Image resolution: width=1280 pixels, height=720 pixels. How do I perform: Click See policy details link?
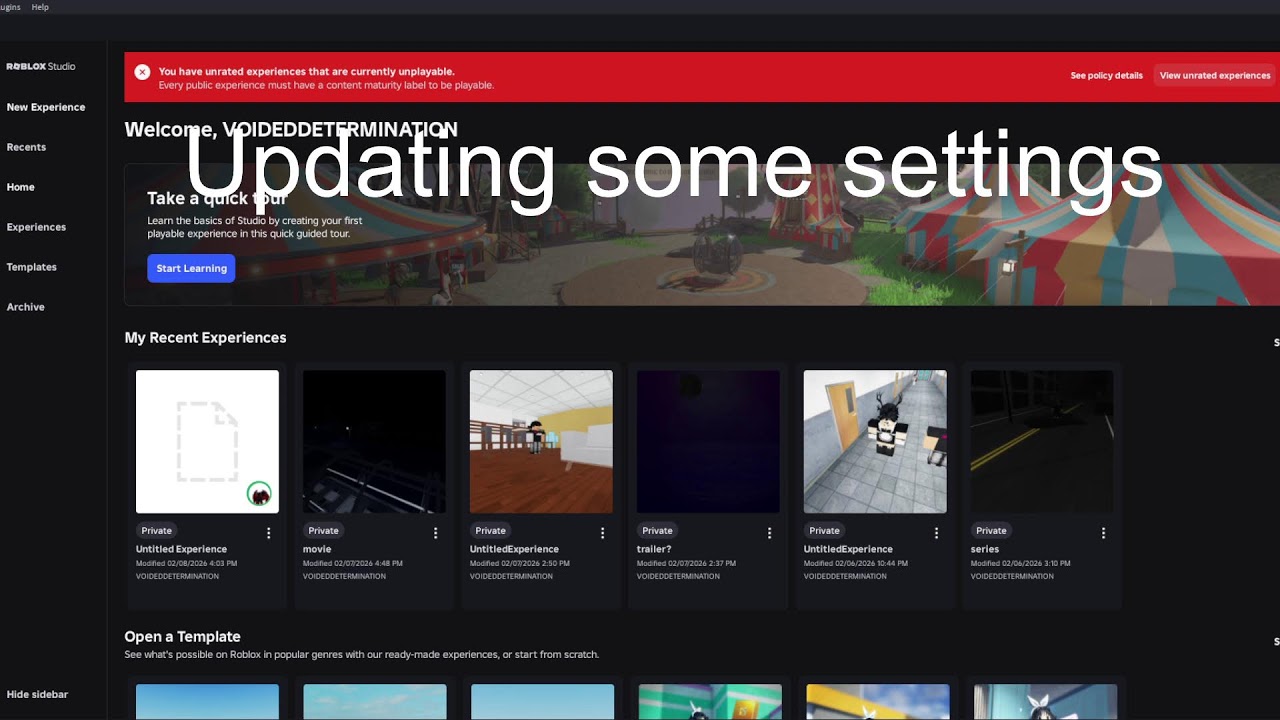[1106, 76]
